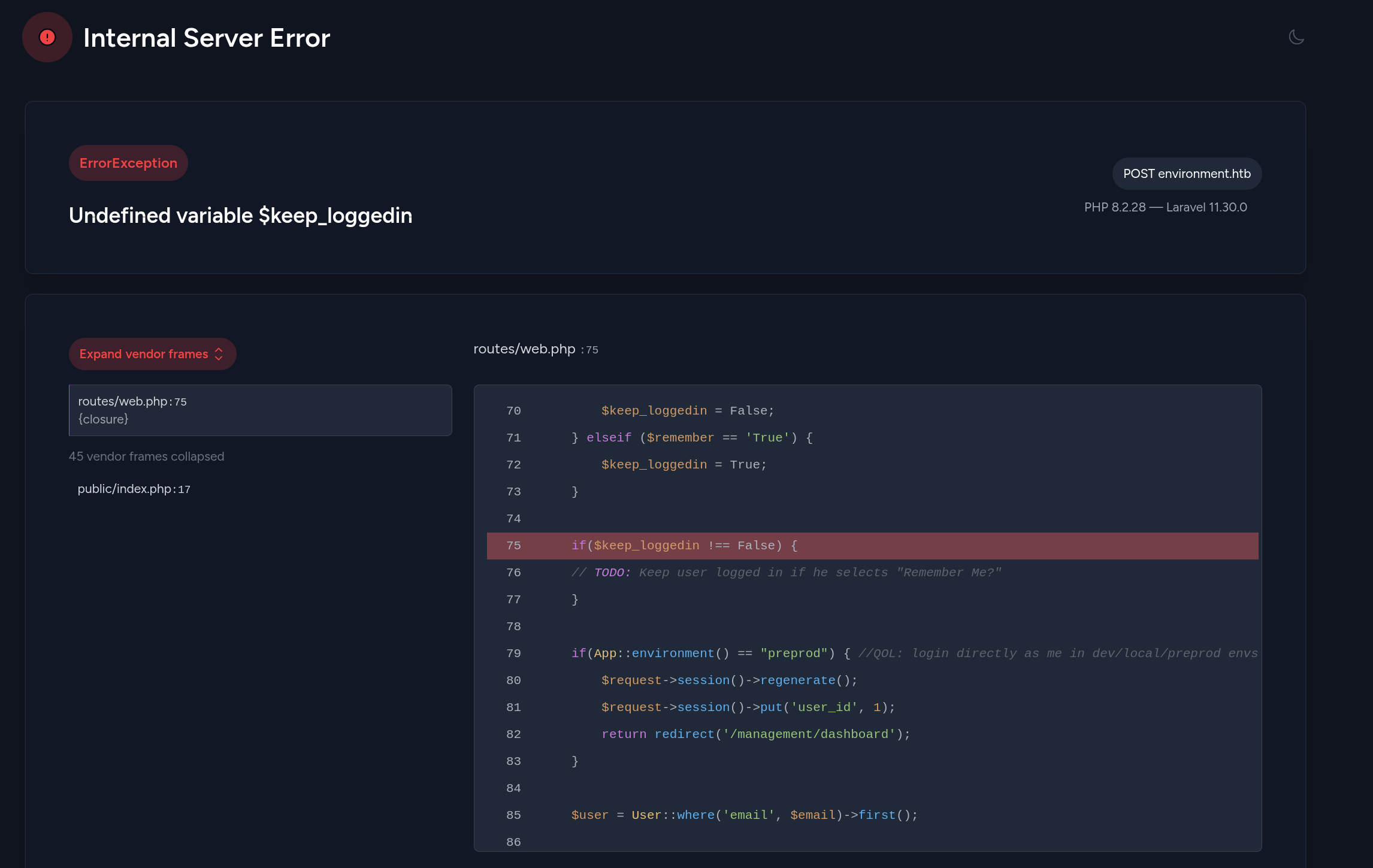Open the public/index.php:17 stack frame
This screenshot has width=1373, height=868.
tap(134, 489)
